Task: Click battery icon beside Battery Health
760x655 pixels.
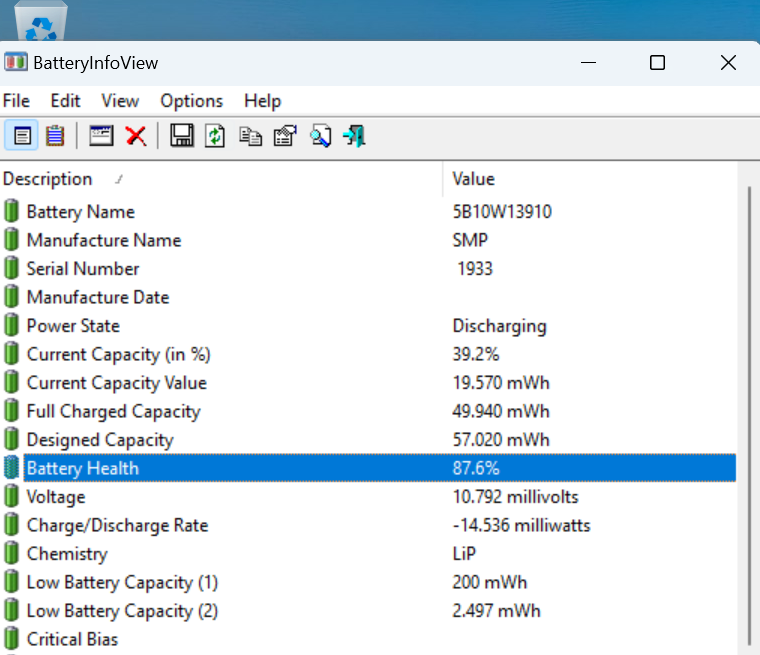Action: click(x=12, y=468)
